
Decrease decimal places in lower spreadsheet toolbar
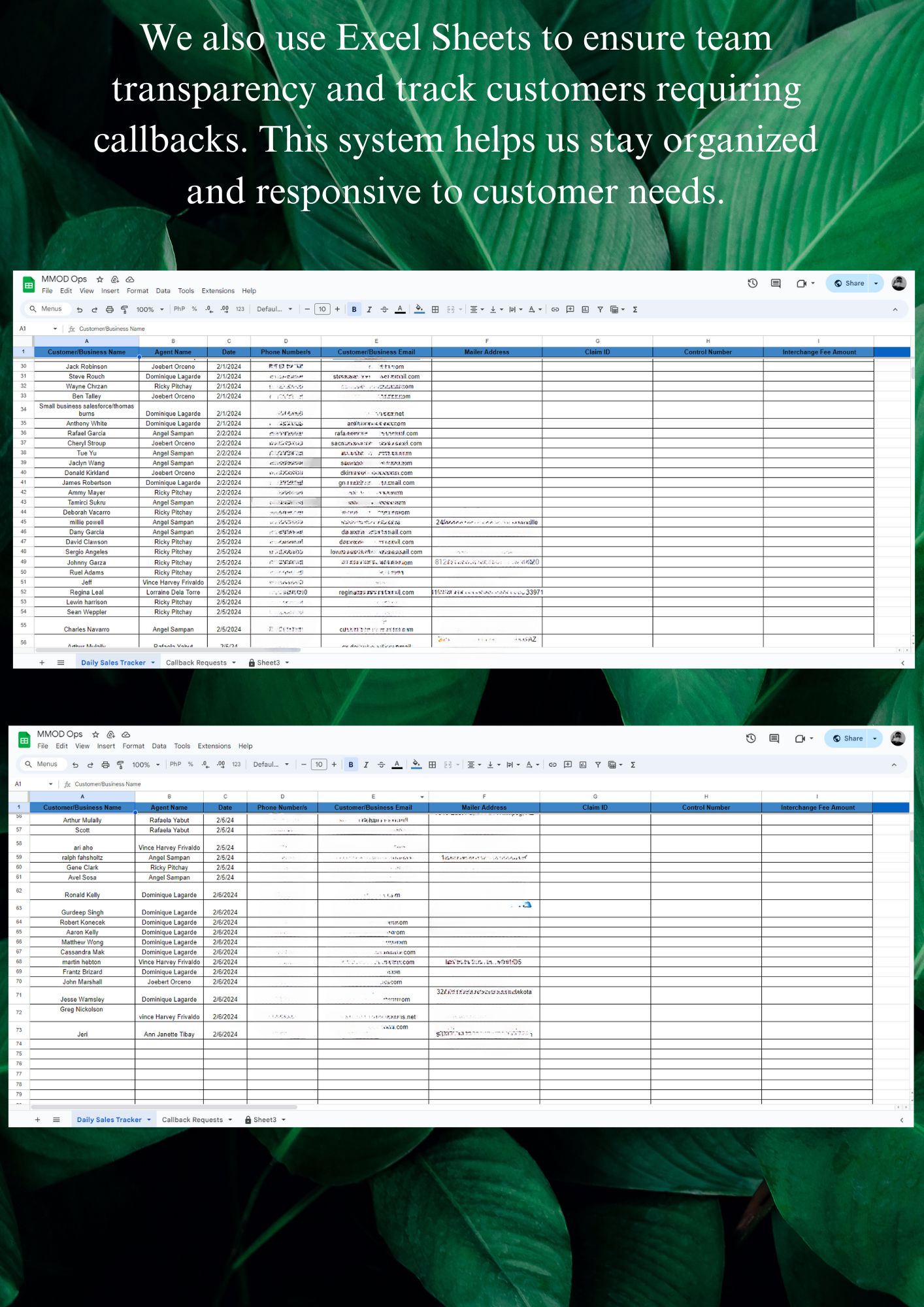tap(205, 765)
